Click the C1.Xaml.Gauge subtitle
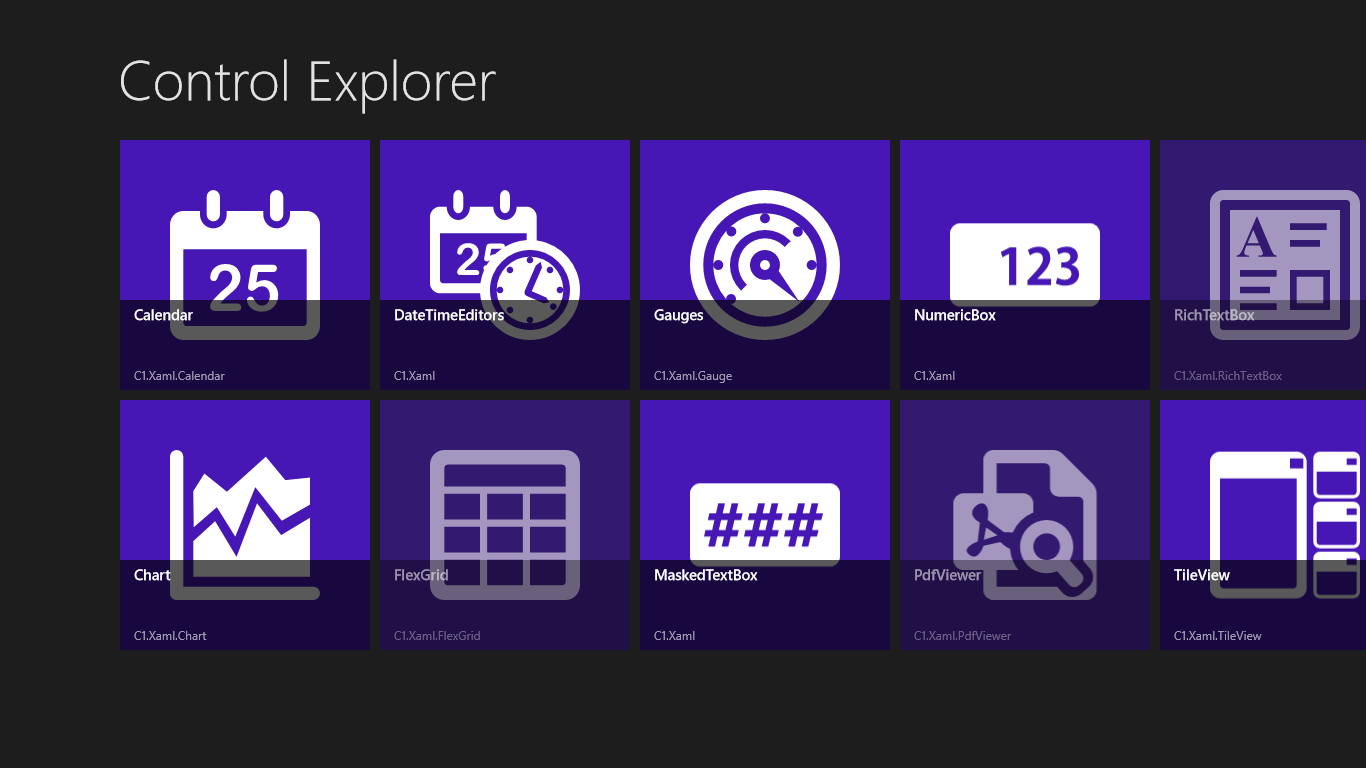This screenshot has height=768, width=1366. [693, 376]
